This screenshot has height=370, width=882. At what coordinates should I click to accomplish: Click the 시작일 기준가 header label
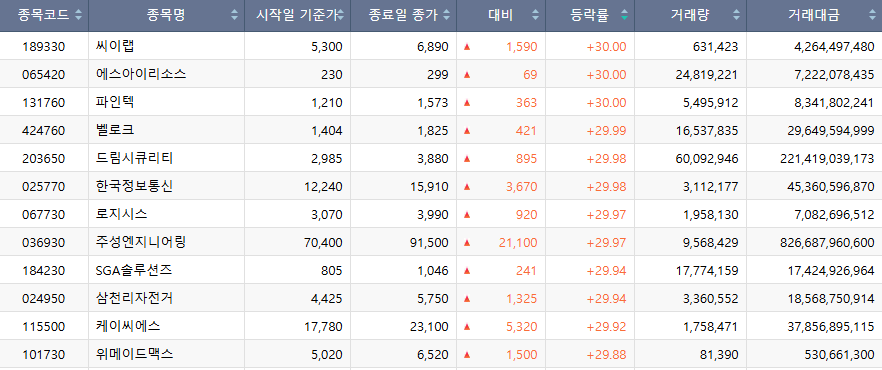click(296, 16)
